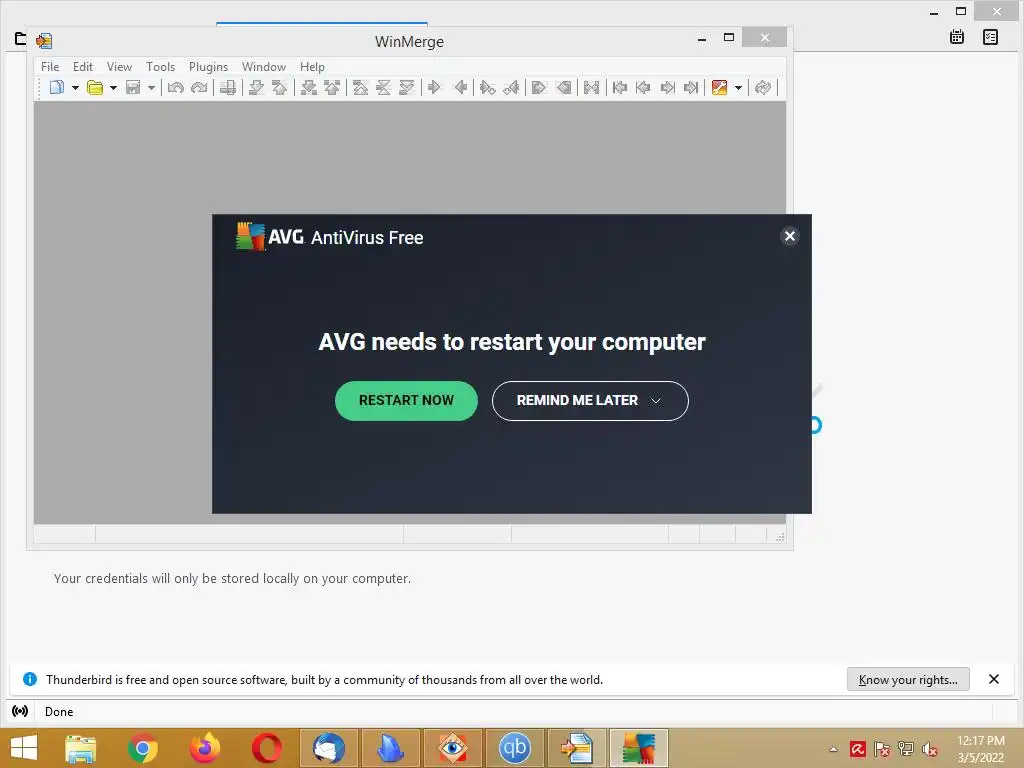The width and height of the screenshot is (1024, 768).
Task: Open the Help menu in WinMerge
Action: click(x=312, y=67)
